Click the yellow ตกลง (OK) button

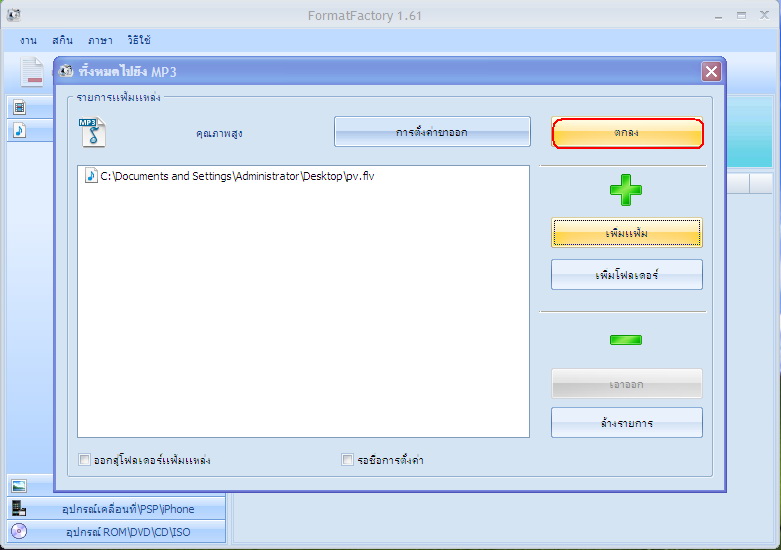[627, 133]
